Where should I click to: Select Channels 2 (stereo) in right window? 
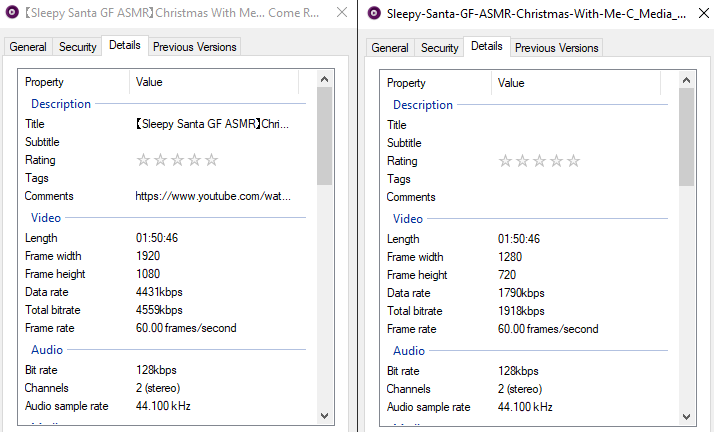tap(520, 389)
